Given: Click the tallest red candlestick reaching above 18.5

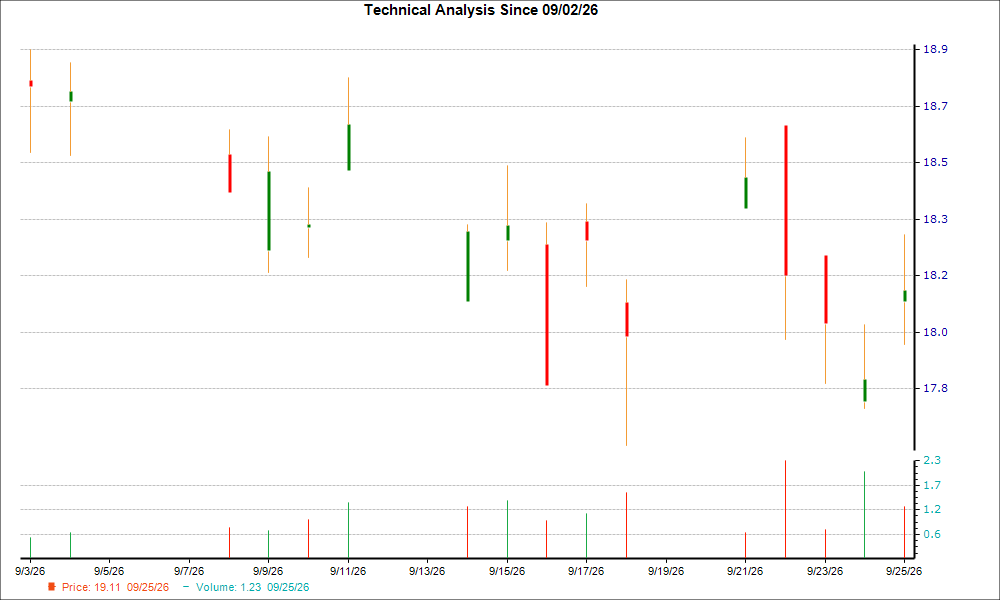Looking at the screenshot, I should tap(786, 200).
